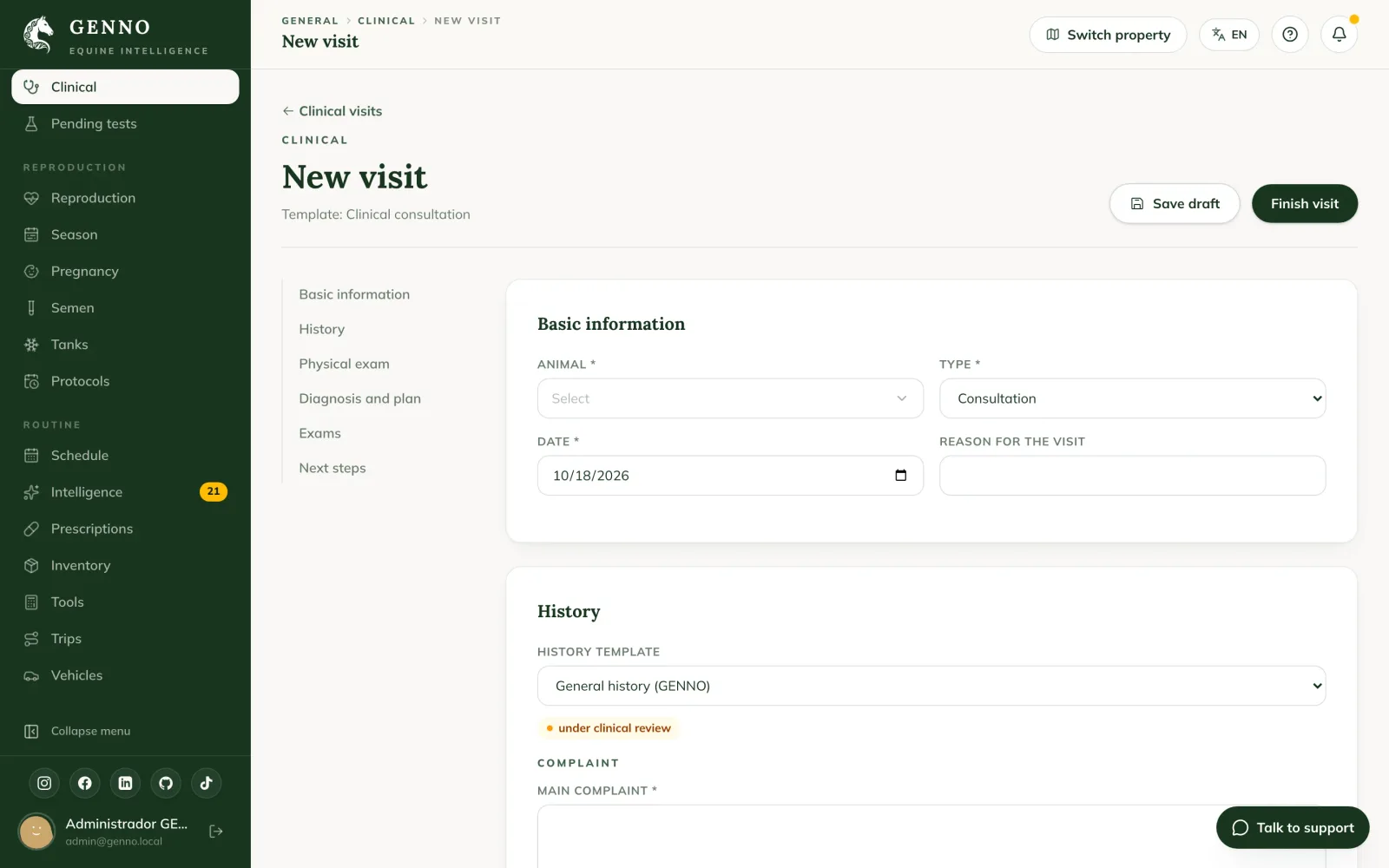Click the GENNO horse logo
This screenshot has width=1389, height=868.
point(38,35)
